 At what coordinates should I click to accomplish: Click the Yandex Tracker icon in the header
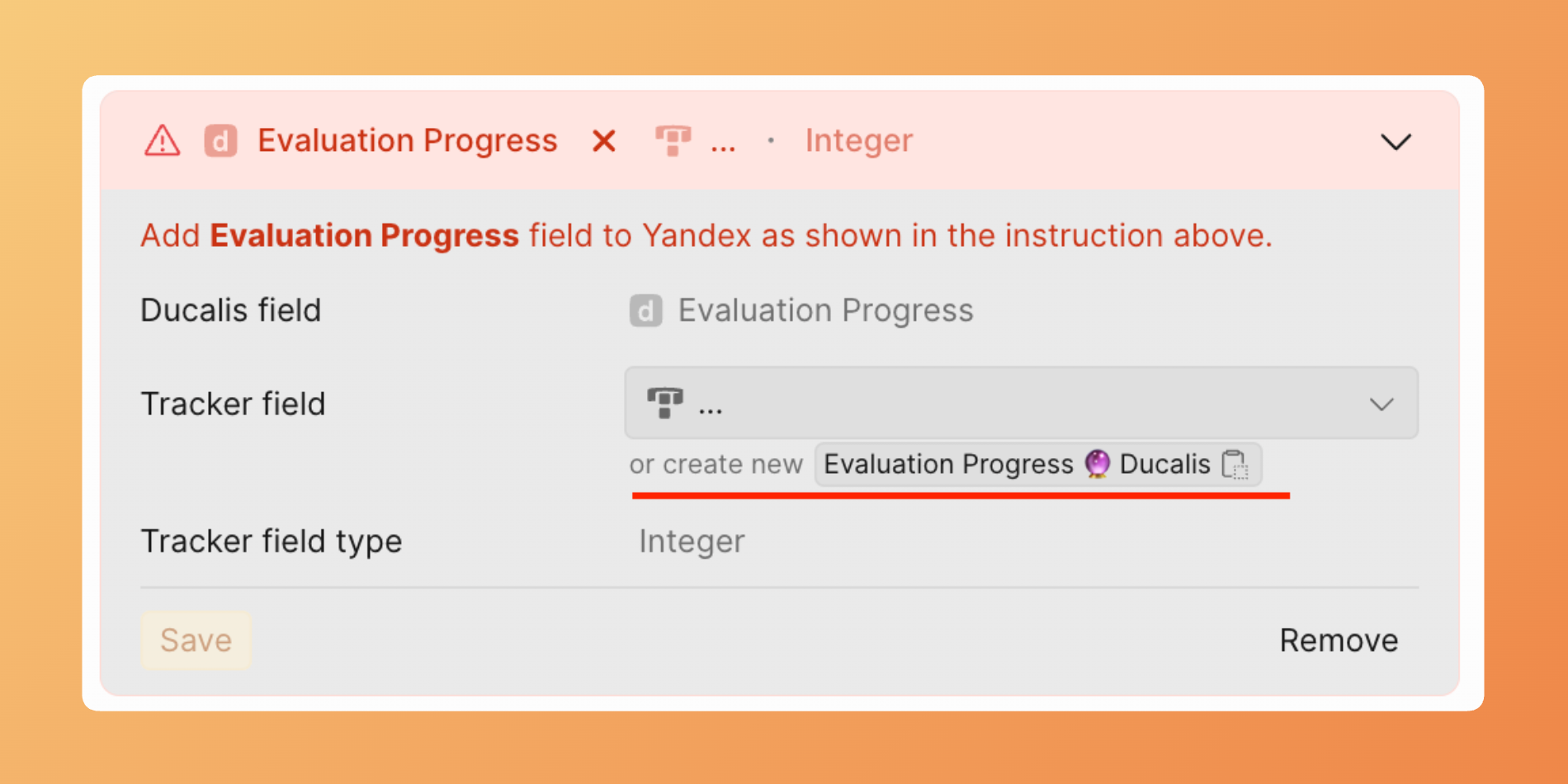(673, 140)
